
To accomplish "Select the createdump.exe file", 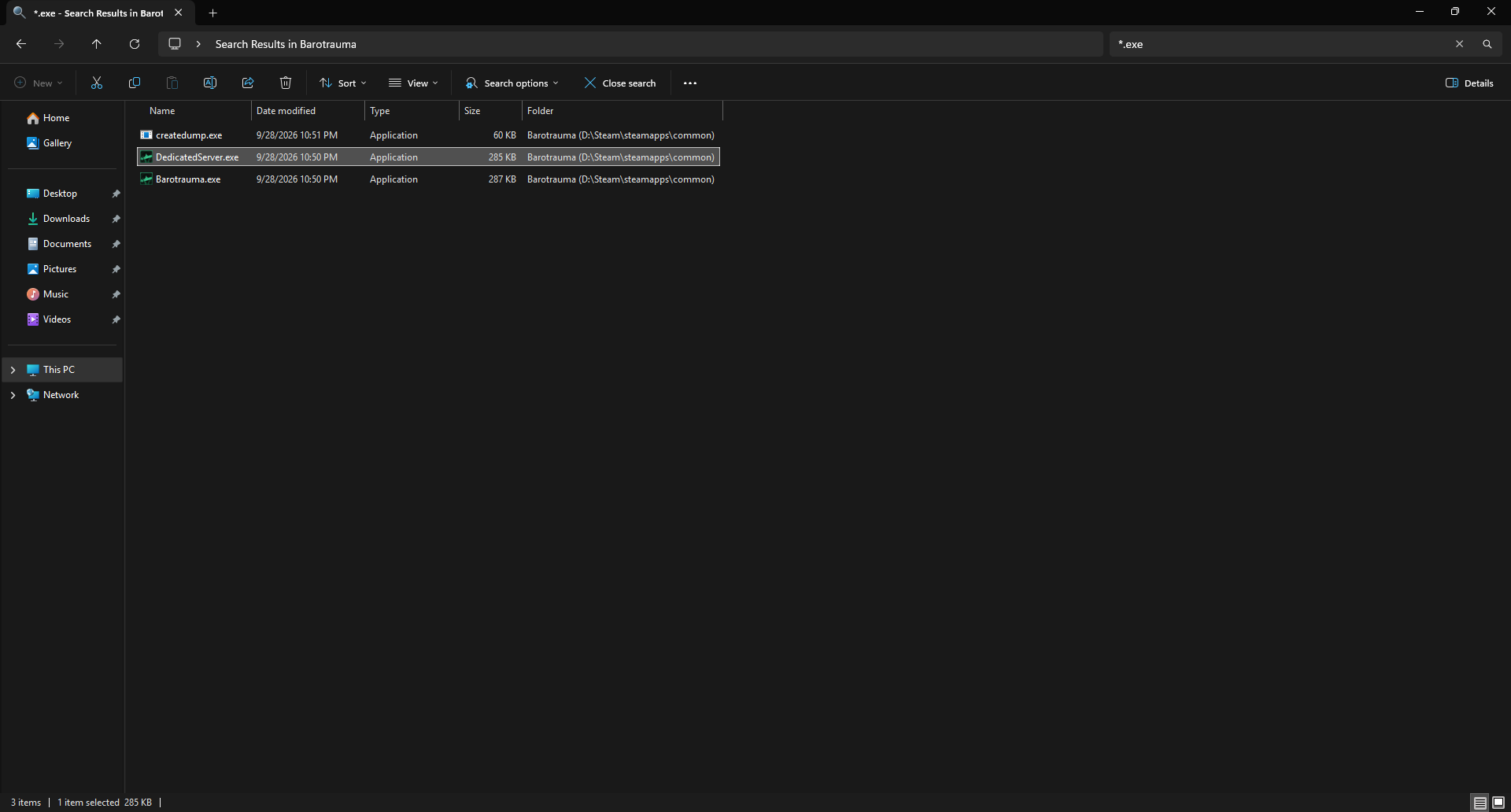I will (x=429, y=135).
